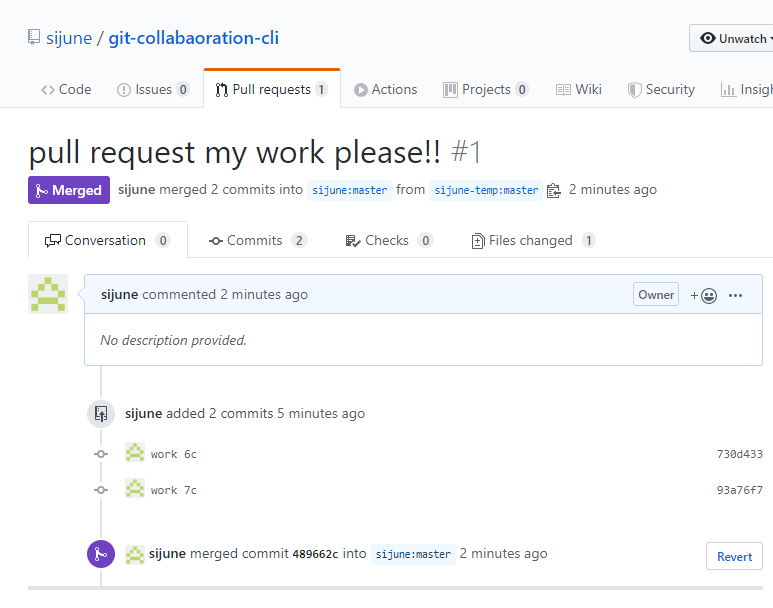Click the sijune:master base branch label

pos(350,190)
